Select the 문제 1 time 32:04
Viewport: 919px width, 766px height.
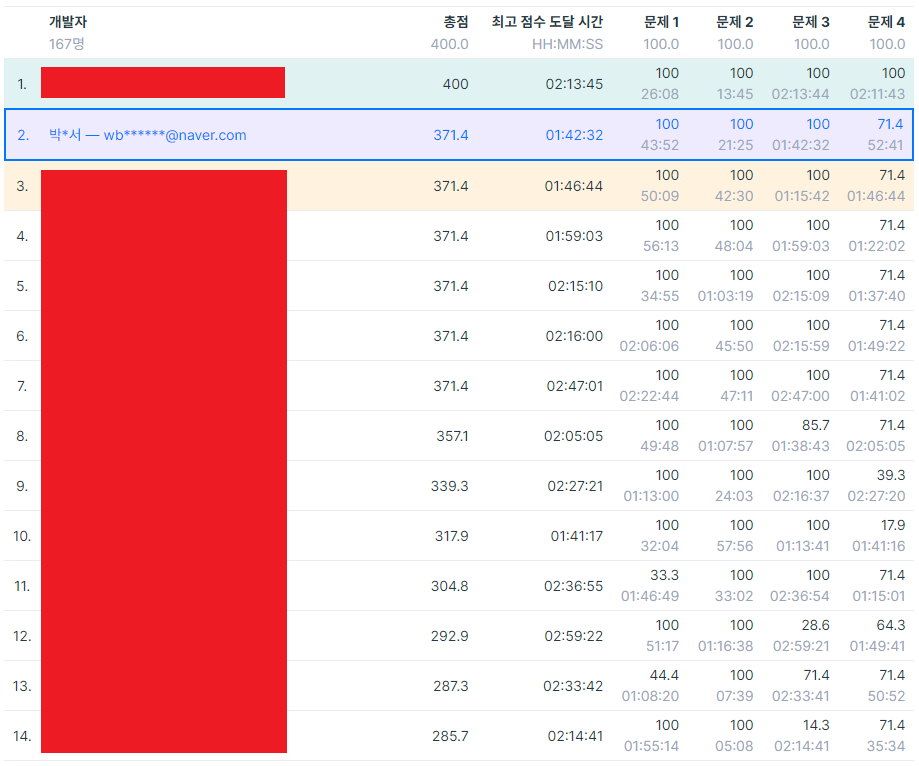(x=660, y=546)
